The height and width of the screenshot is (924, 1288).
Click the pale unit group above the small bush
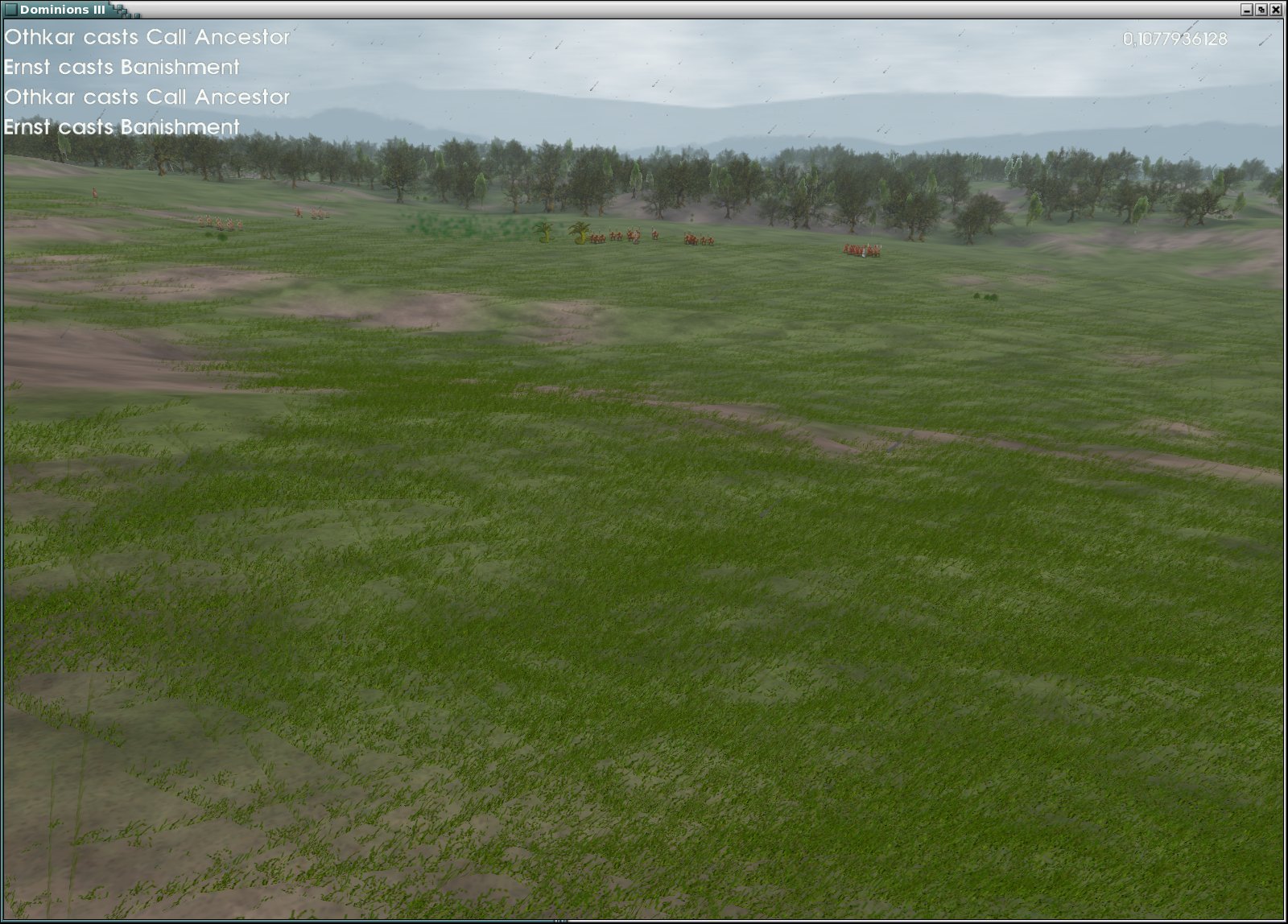pyautogui.click(x=220, y=223)
